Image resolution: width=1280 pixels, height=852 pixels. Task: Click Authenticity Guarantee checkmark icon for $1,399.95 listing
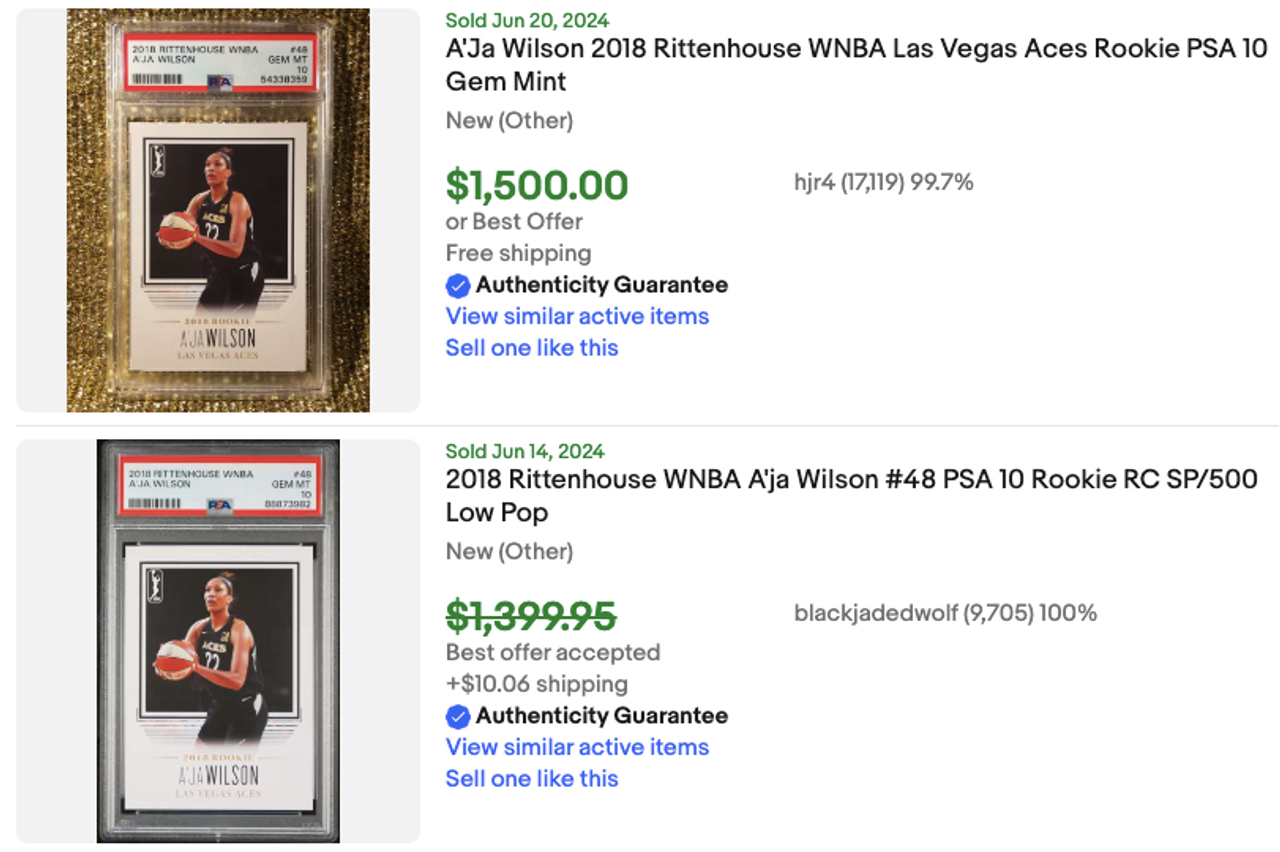[458, 716]
